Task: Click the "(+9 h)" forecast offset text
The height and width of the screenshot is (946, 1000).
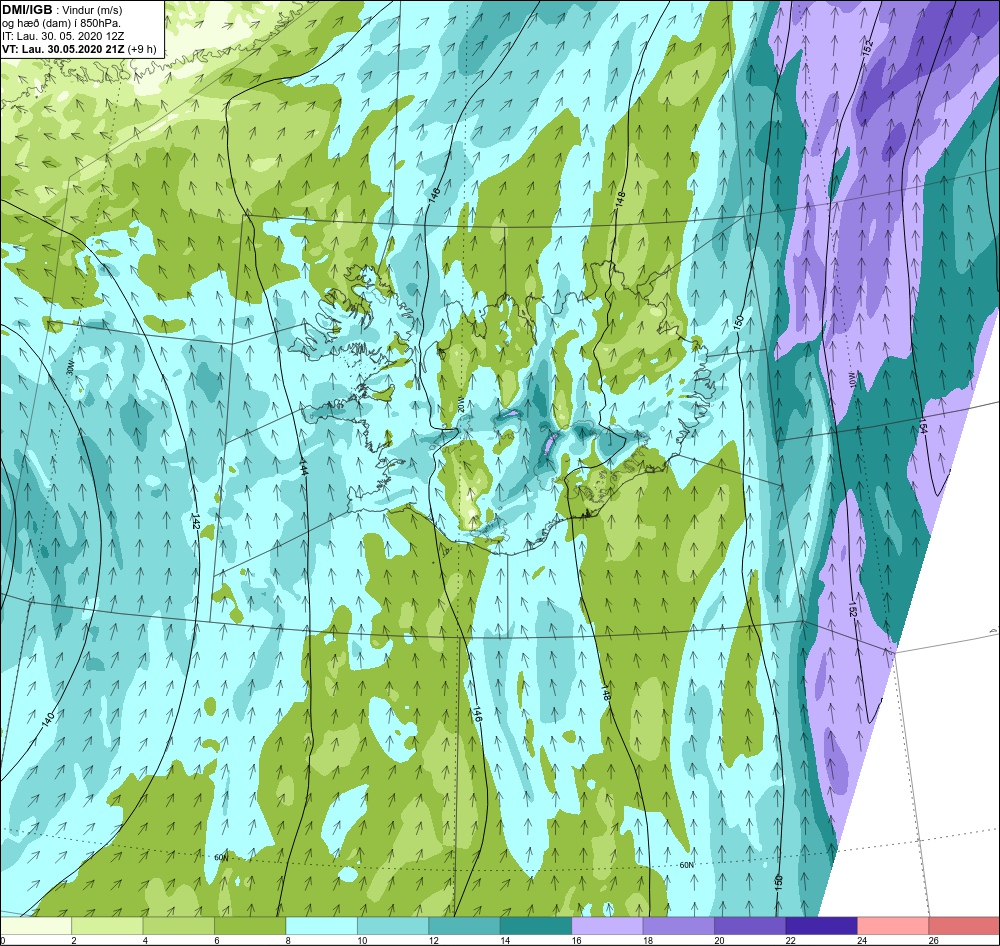Action: click(x=142, y=49)
